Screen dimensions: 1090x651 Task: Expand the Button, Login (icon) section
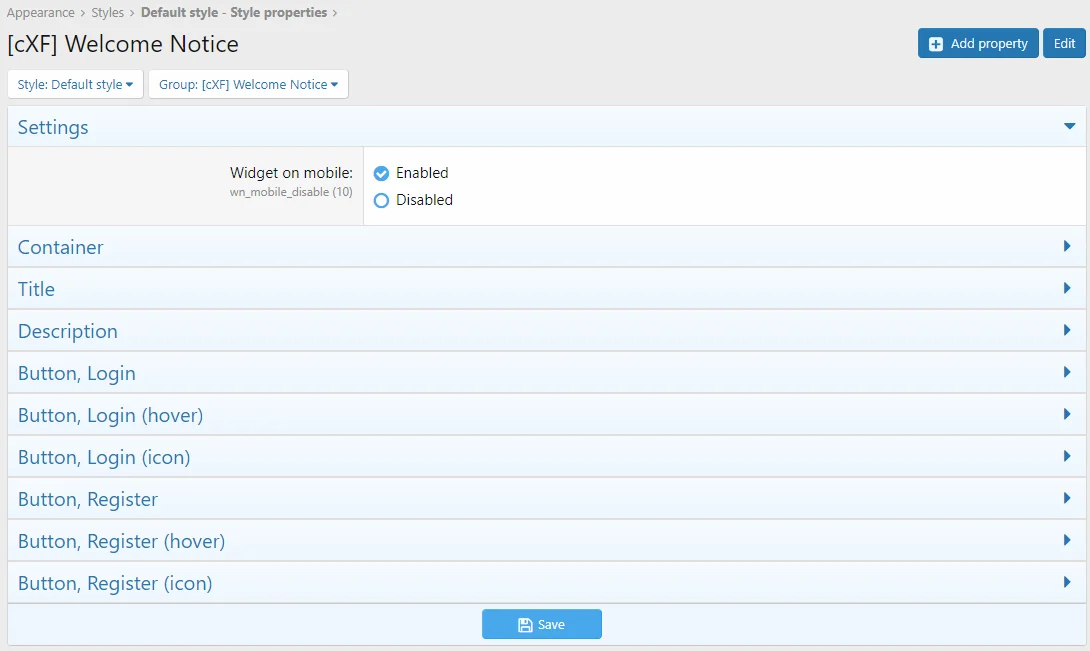[104, 457]
